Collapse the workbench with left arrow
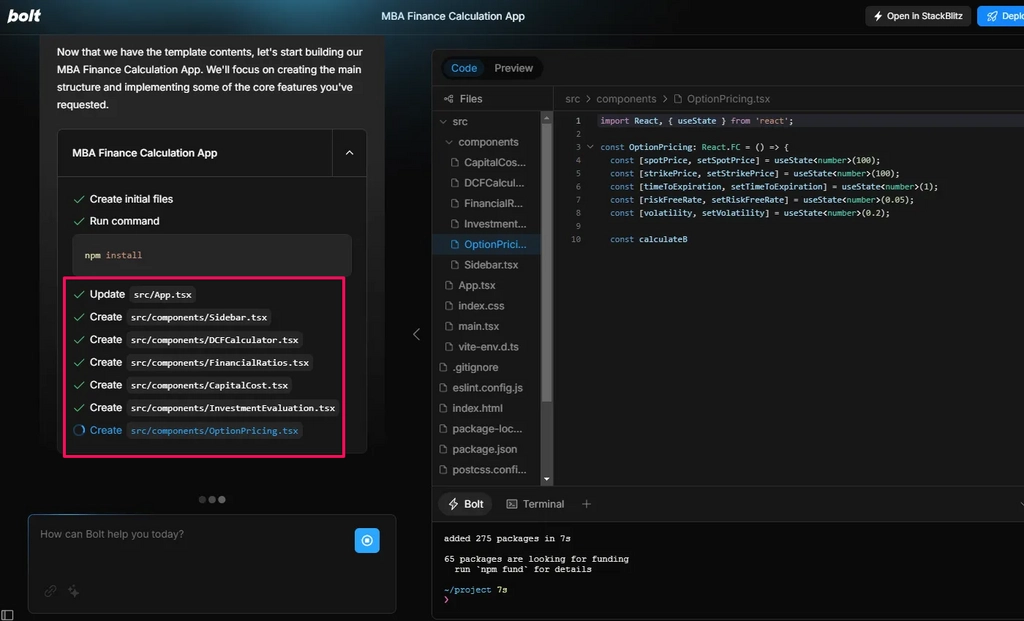The height and width of the screenshot is (621, 1024). [x=417, y=334]
